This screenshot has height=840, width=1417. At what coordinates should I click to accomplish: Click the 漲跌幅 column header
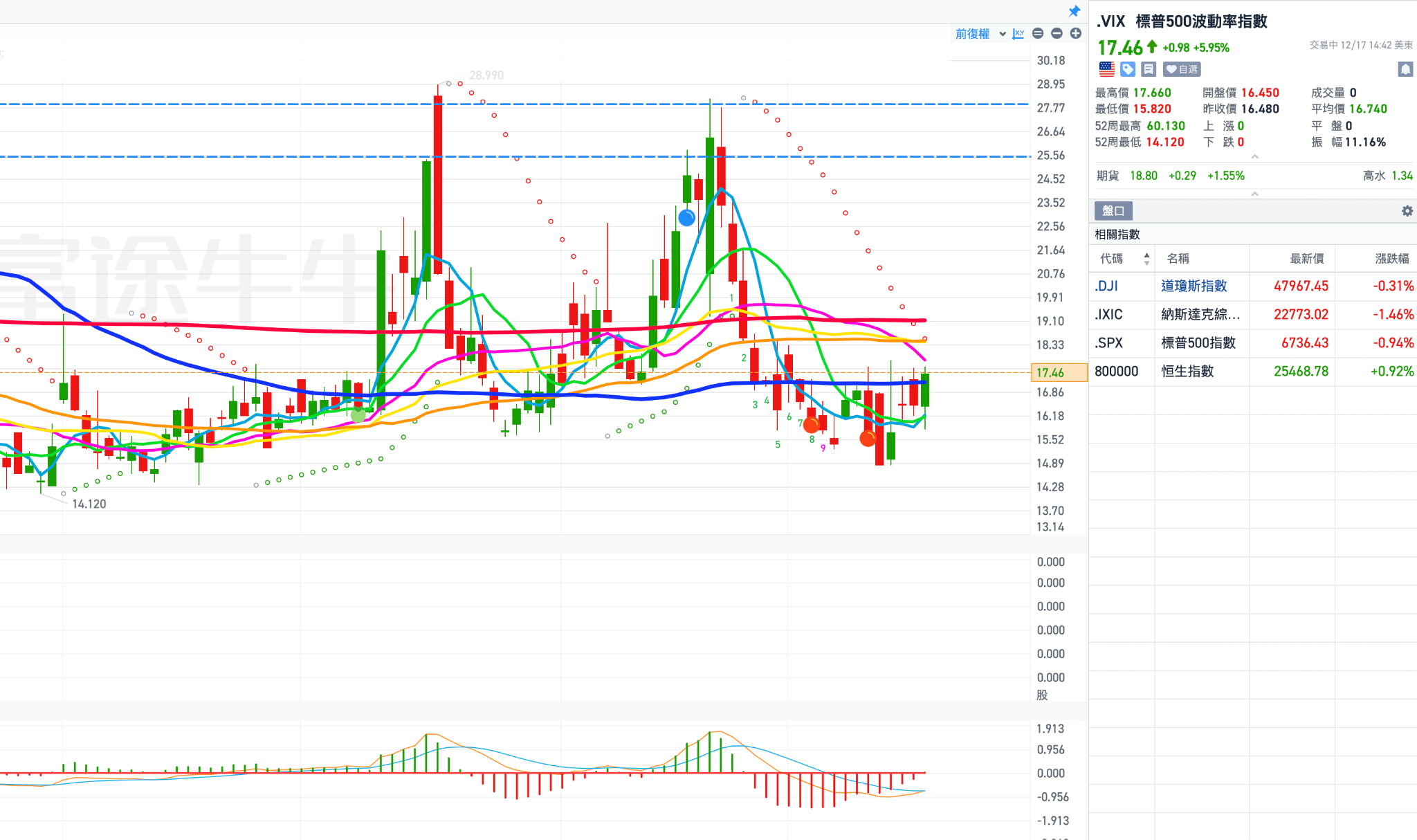point(1391,259)
